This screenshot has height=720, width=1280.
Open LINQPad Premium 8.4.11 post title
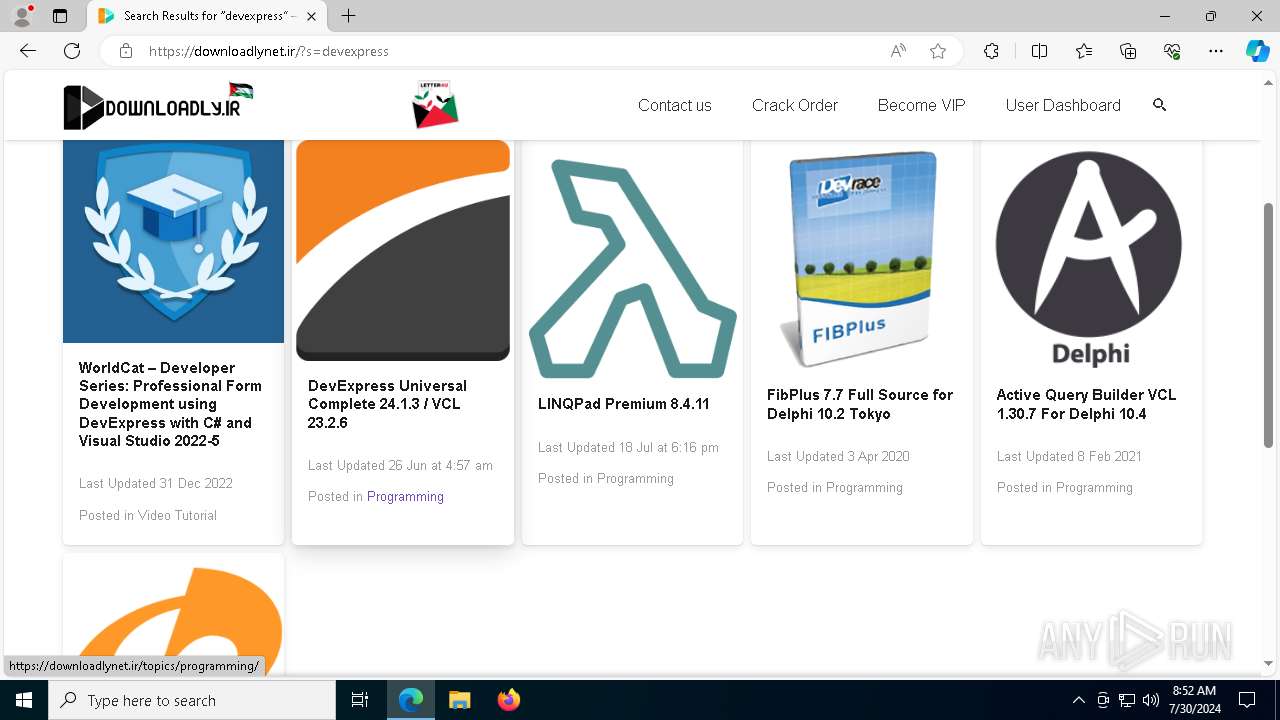[624, 404]
